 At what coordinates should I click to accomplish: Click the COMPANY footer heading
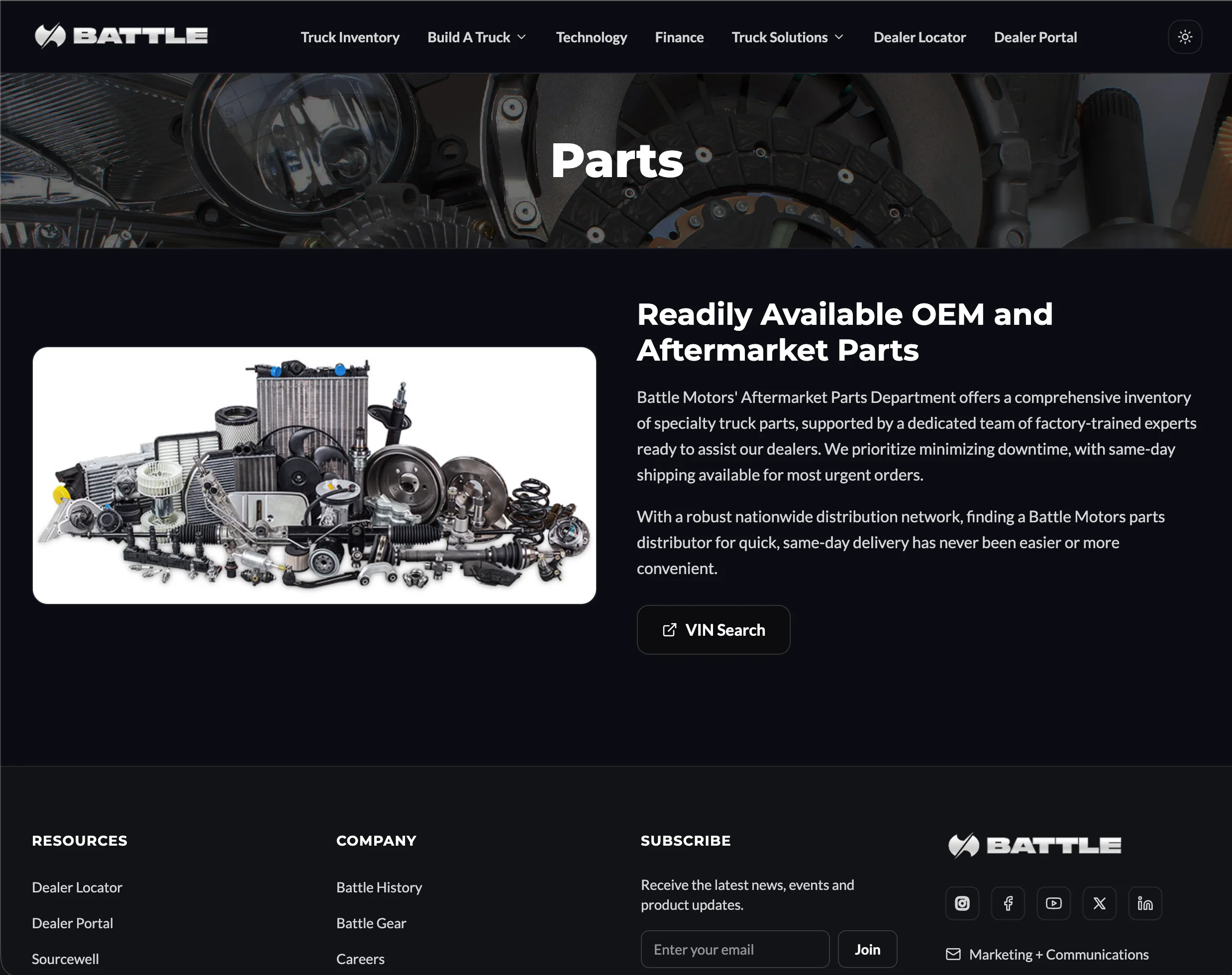[376, 840]
